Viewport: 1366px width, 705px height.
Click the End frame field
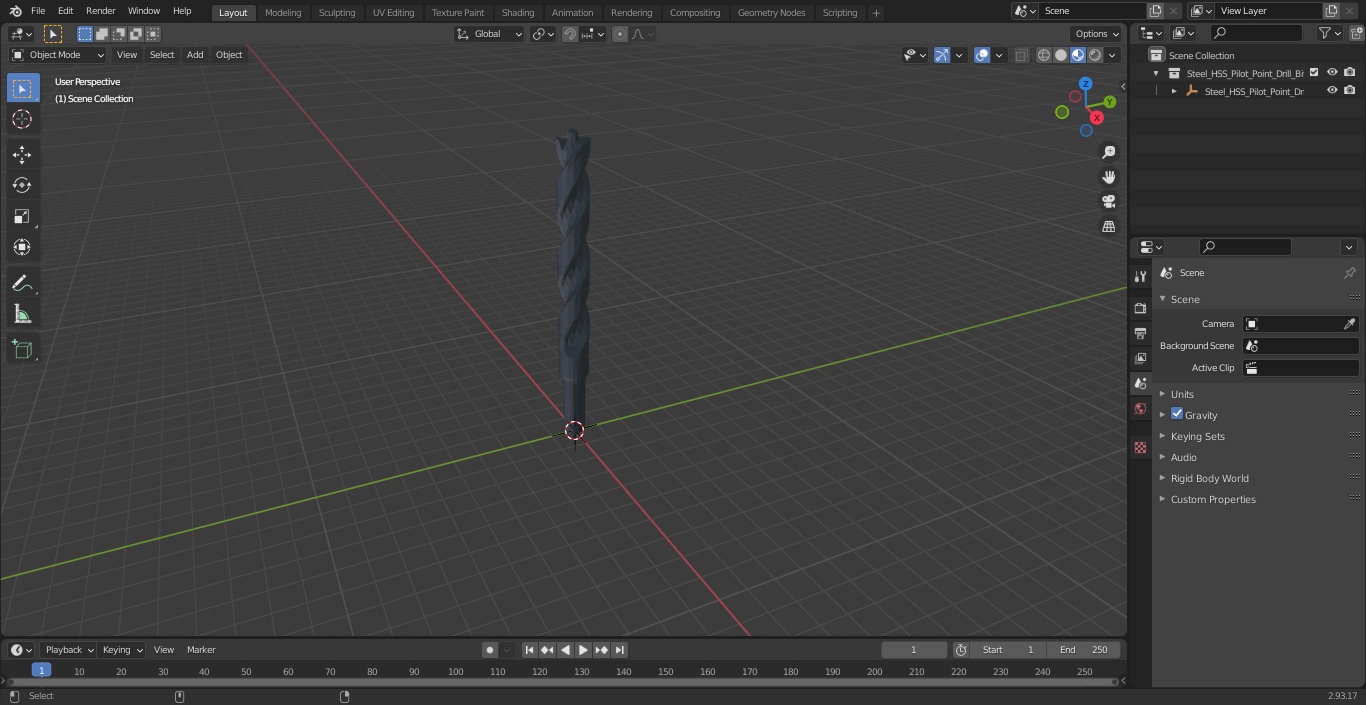point(1084,650)
